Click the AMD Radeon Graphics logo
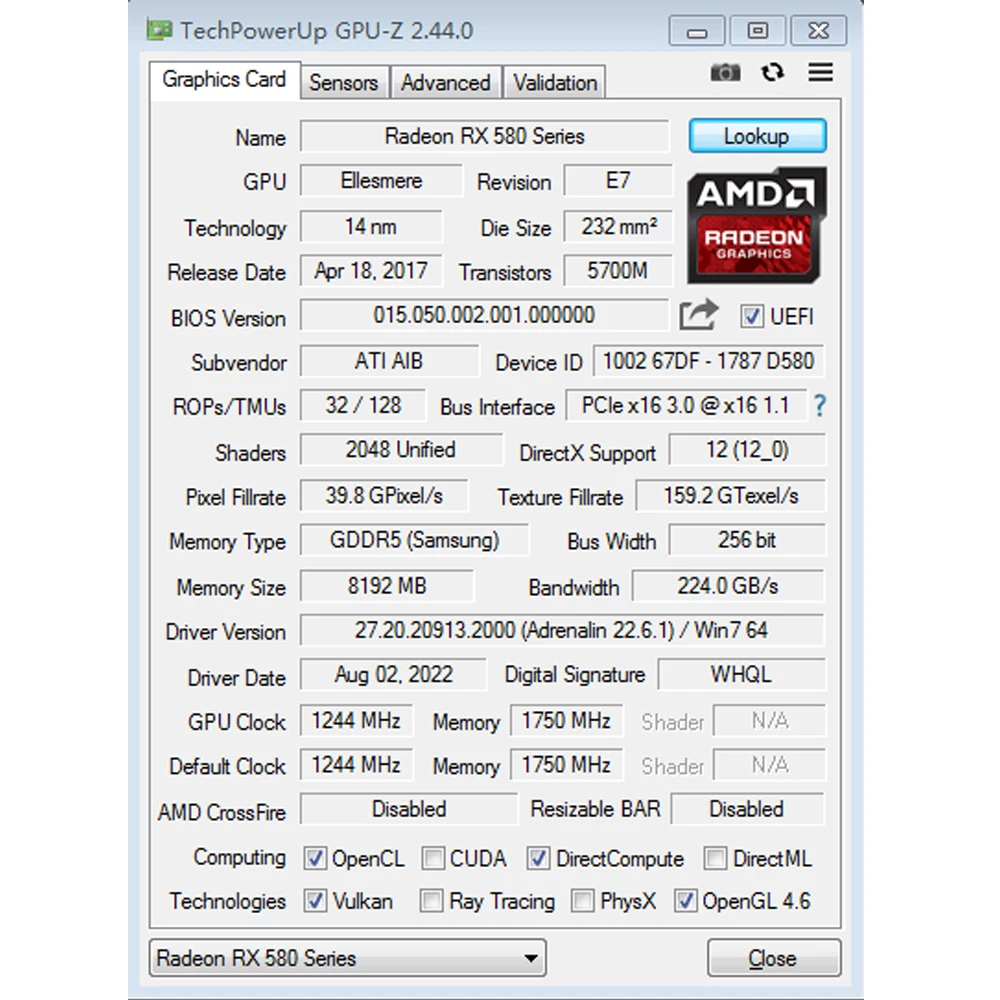The width and height of the screenshot is (1000, 1000). [756, 225]
